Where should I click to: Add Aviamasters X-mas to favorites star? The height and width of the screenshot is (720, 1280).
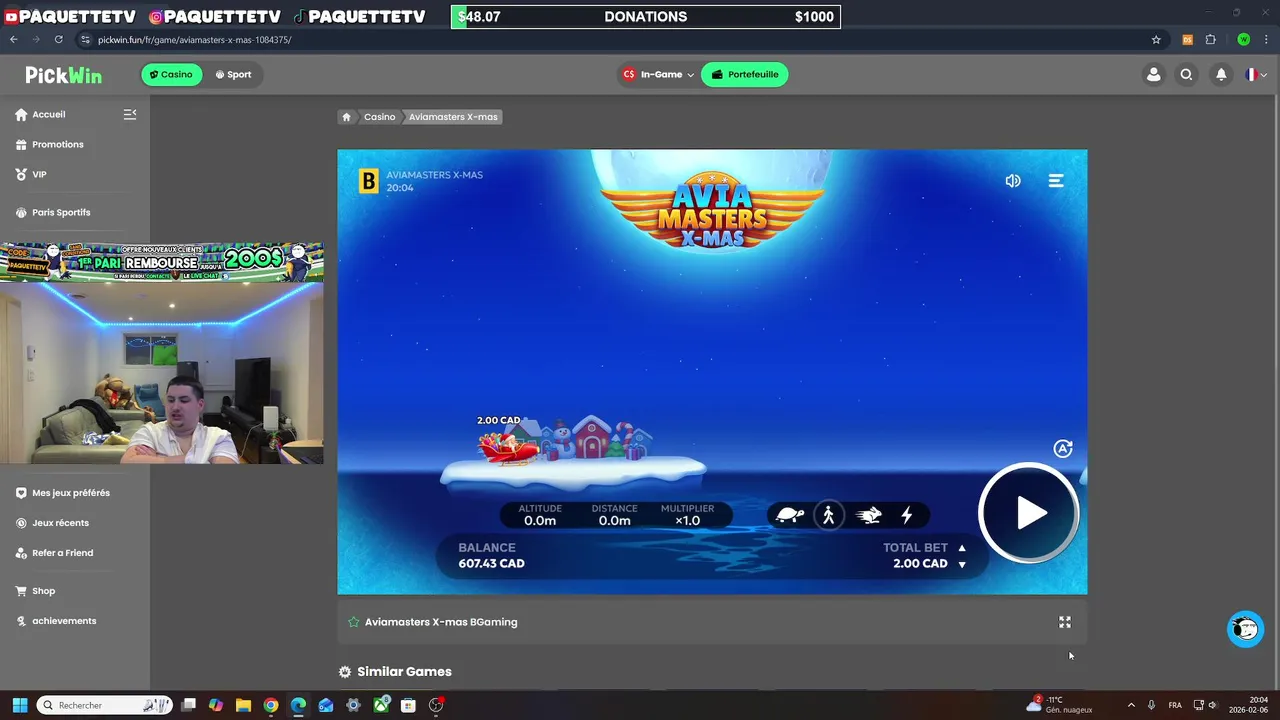353,622
